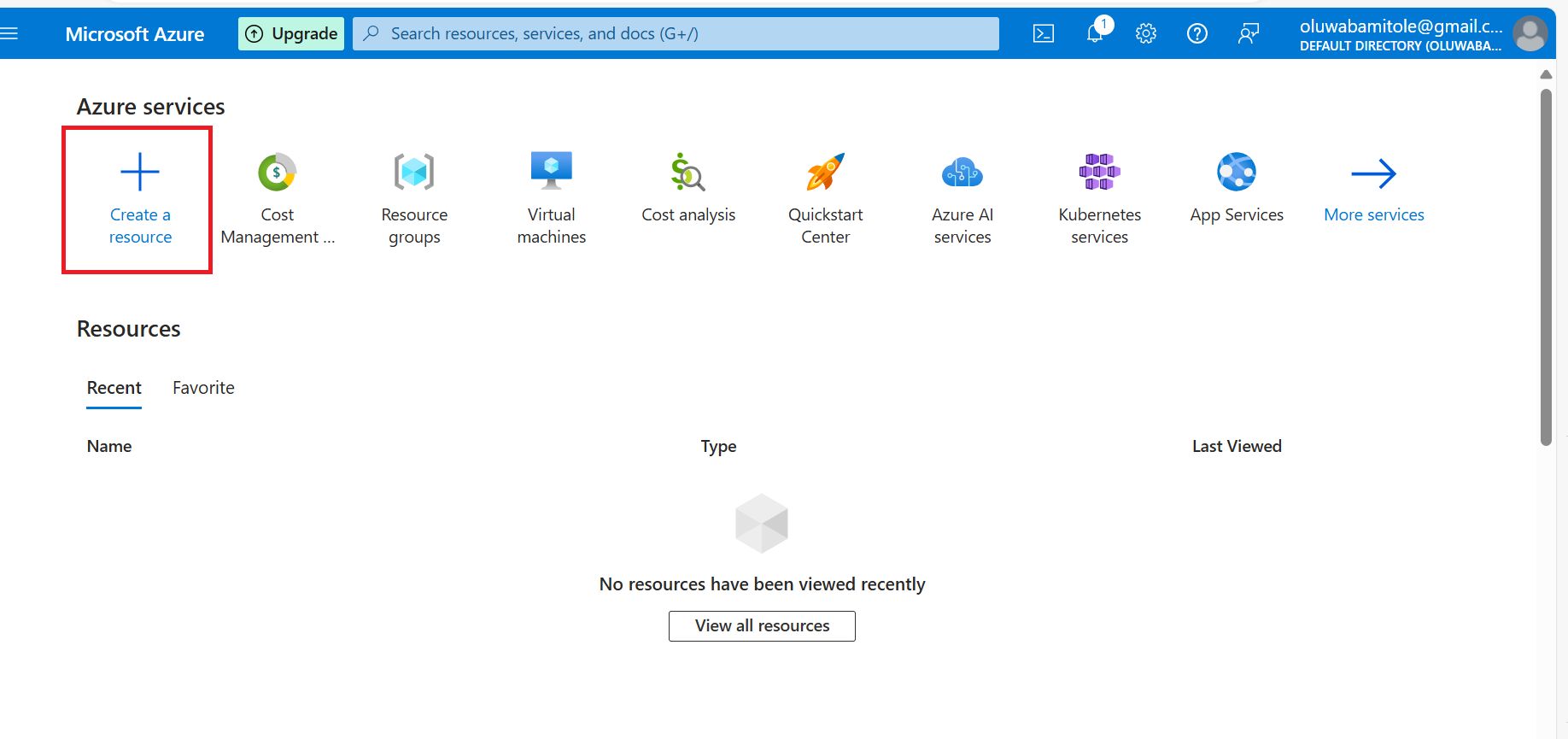Click the Cost analysis label text
The width and height of the screenshot is (1568, 739).
tap(688, 214)
